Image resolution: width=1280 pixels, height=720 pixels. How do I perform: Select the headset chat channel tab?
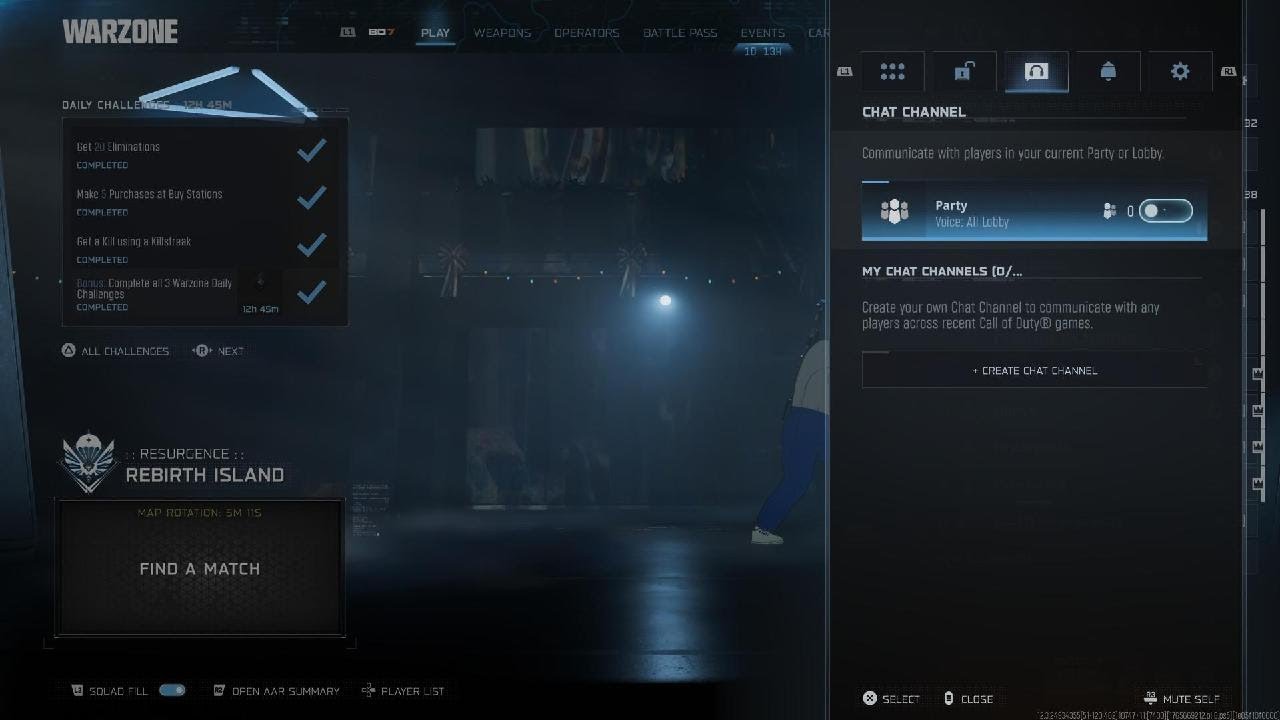(x=1036, y=72)
